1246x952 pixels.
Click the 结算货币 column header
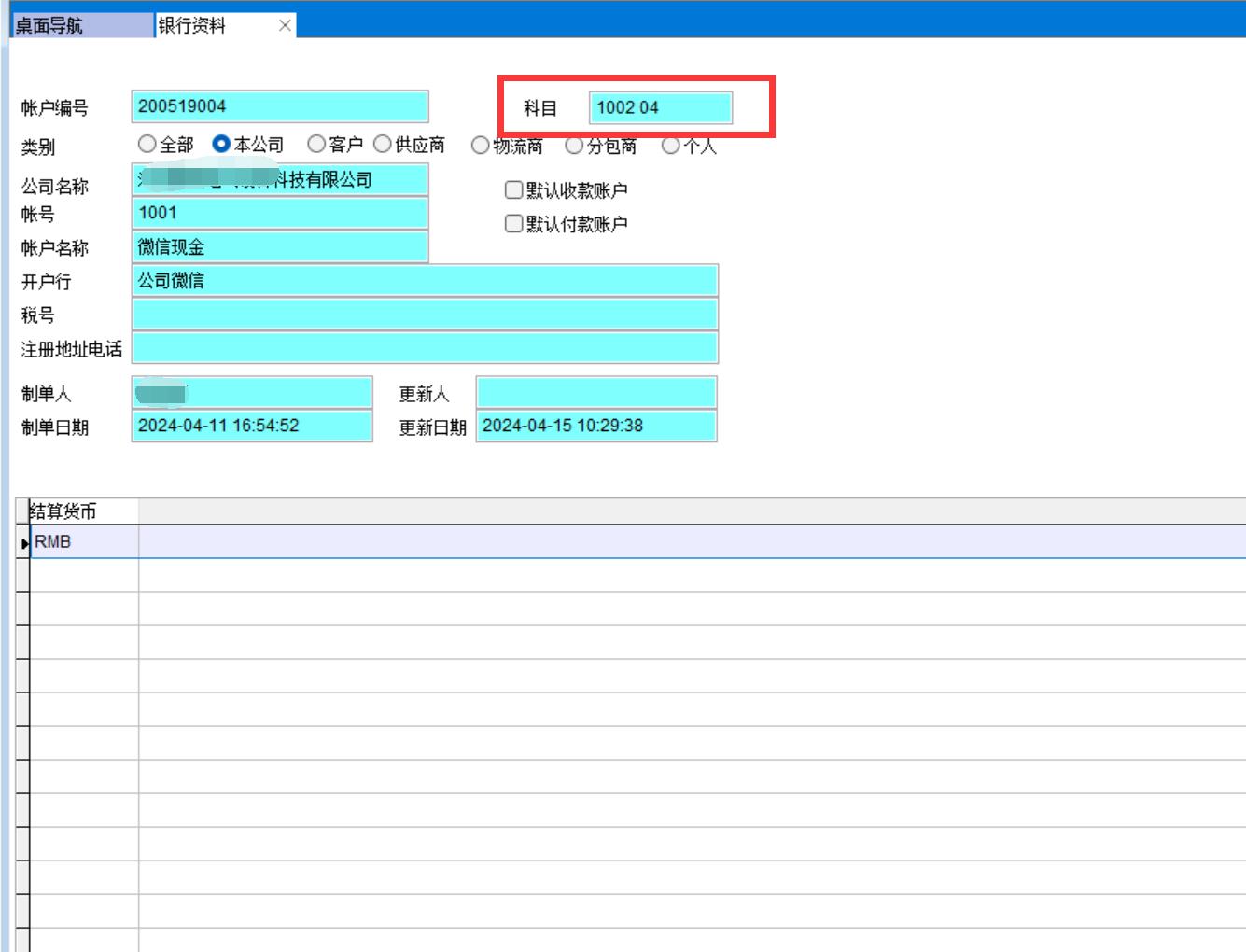[82, 511]
